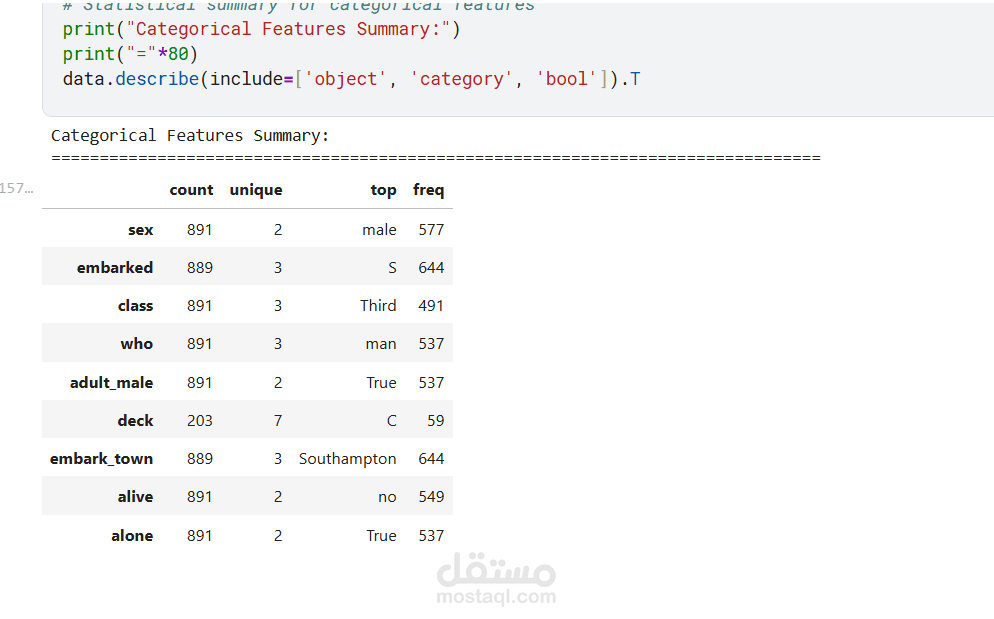Click the deck row label

coord(135,421)
